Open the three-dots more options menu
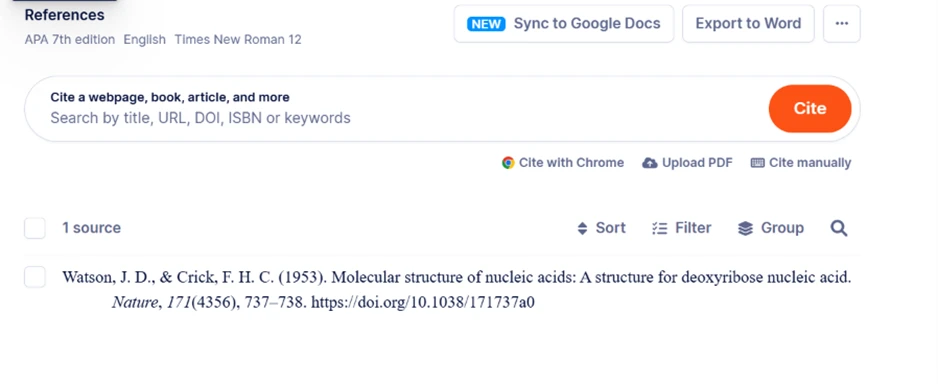This screenshot has width=938, height=386. (x=842, y=23)
